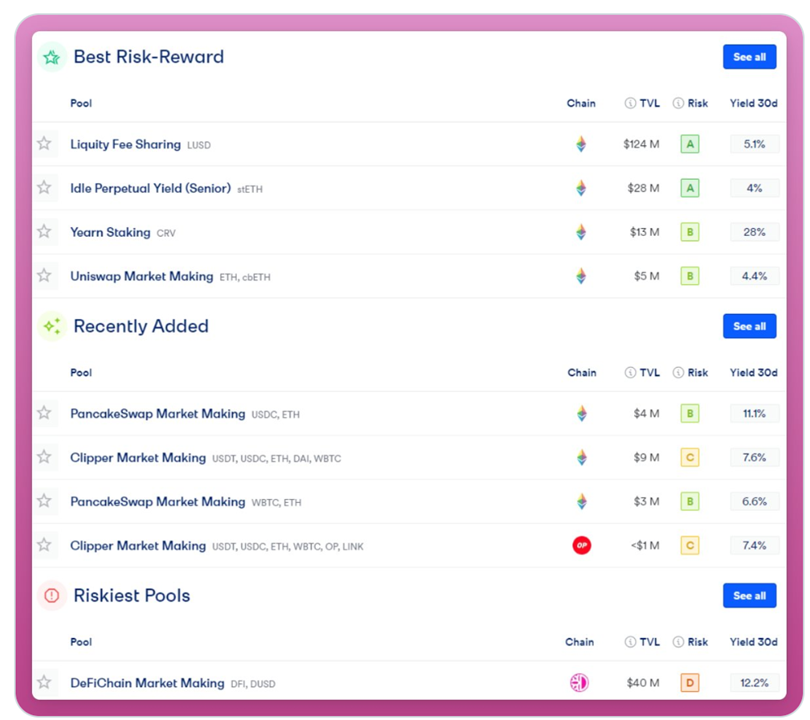Click Ethereum chain icon in Liquity row

(x=581, y=144)
